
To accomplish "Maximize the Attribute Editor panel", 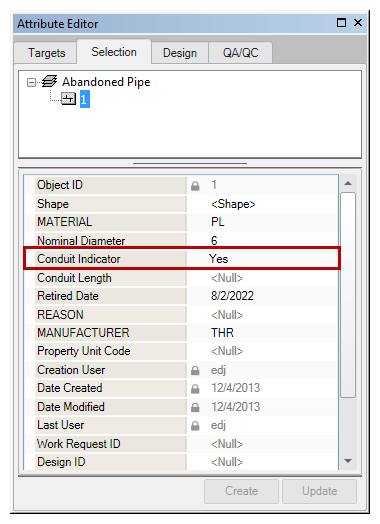I will (341, 23).
